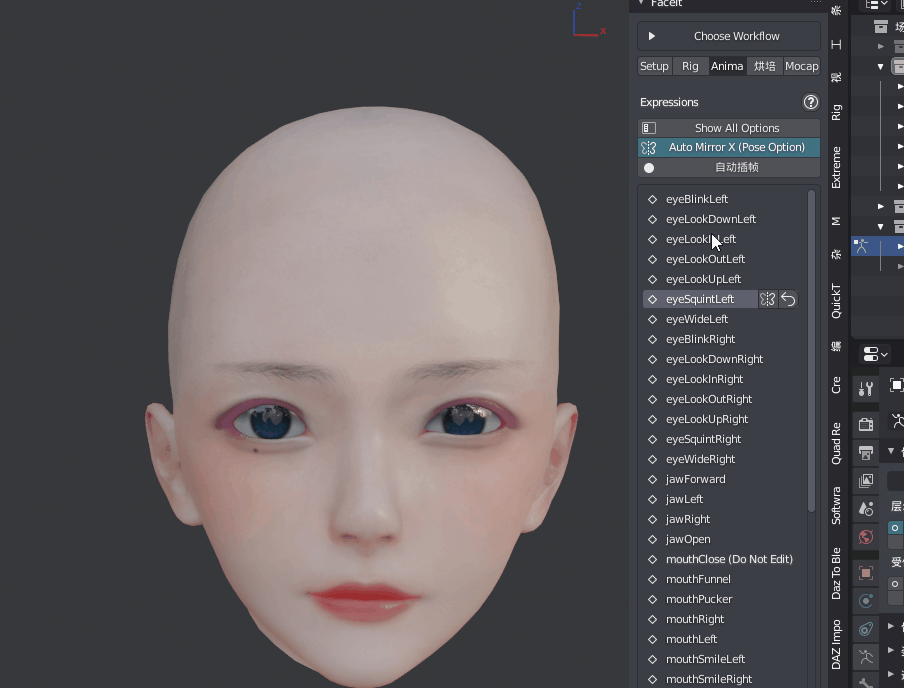Open the Tool properties tab (wrench icon)
Viewport: 904px width, 688px height.
click(865, 389)
